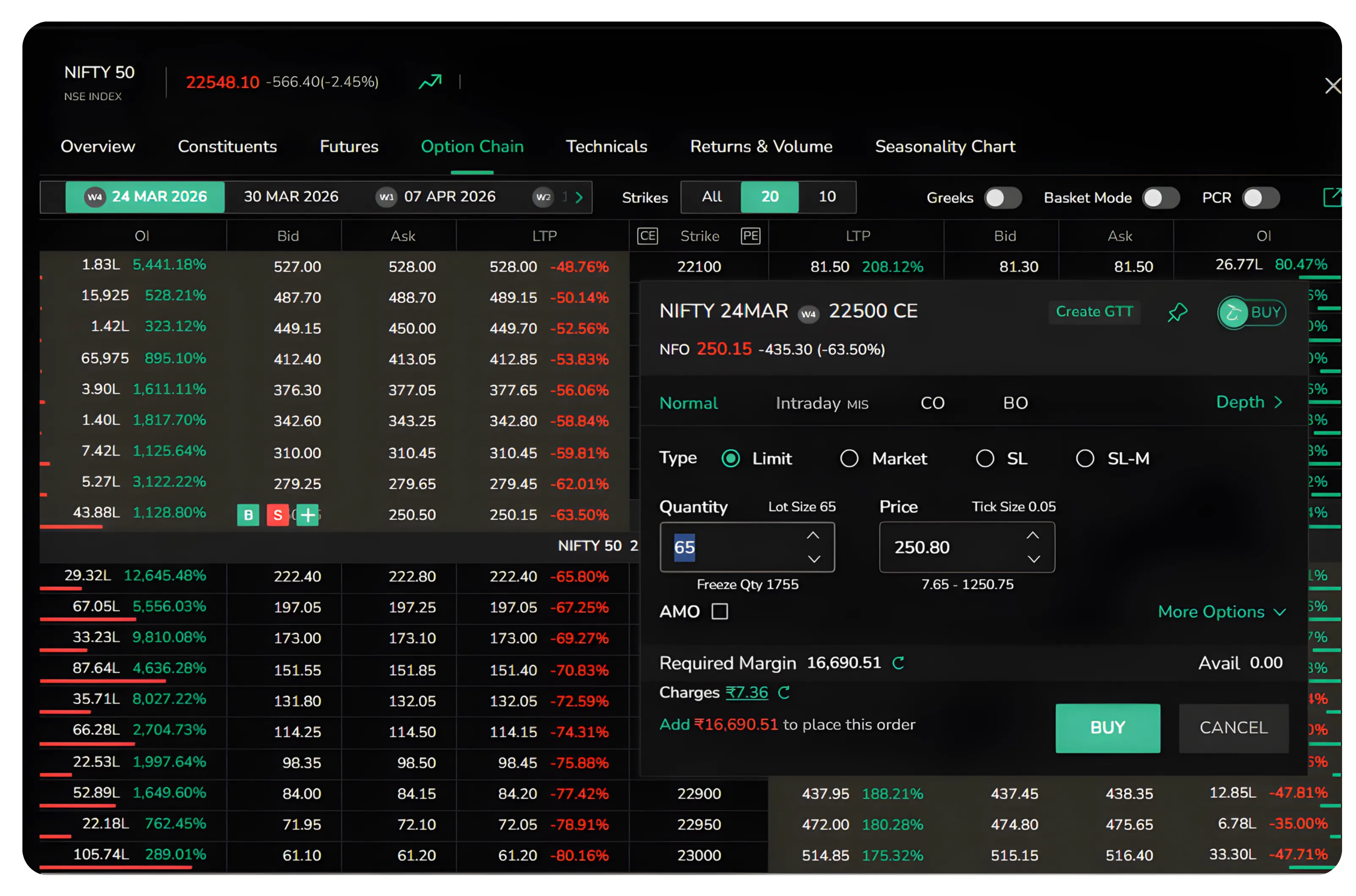This screenshot has width=1356, height=896.
Task: Open option chain in new window via popout icon
Action: click(1333, 197)
